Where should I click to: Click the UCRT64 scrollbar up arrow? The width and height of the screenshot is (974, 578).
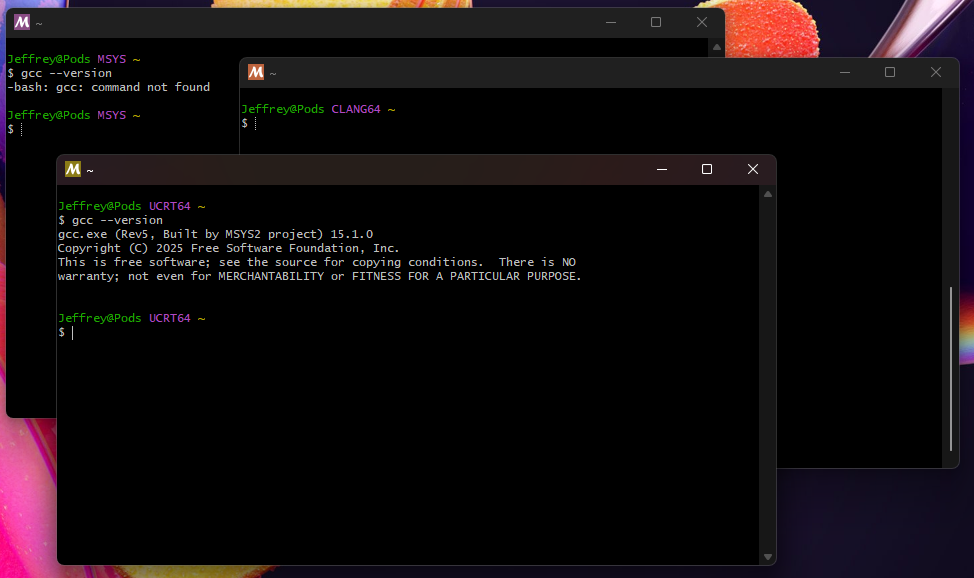768,195
